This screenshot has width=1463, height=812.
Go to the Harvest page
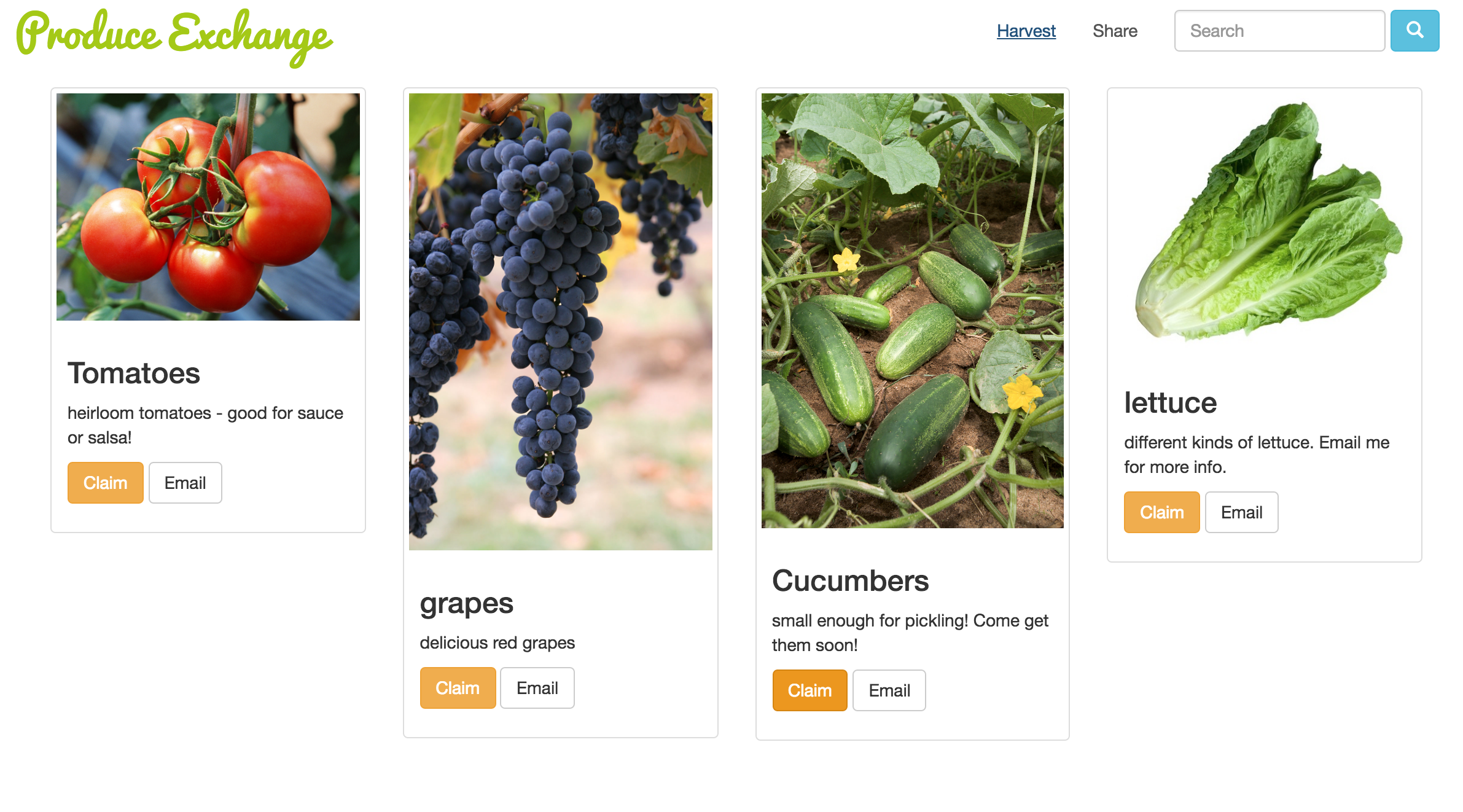(x=1026, y=31)
